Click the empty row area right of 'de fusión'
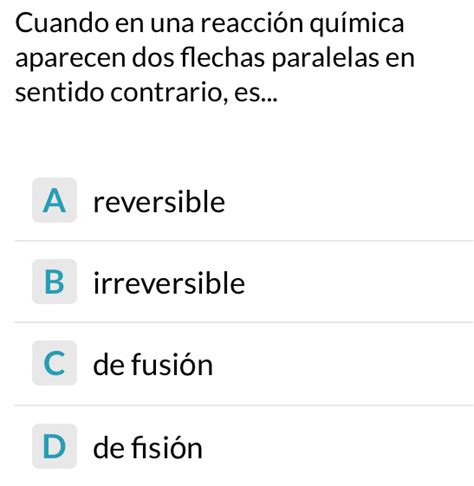 (x=343, y=363)
